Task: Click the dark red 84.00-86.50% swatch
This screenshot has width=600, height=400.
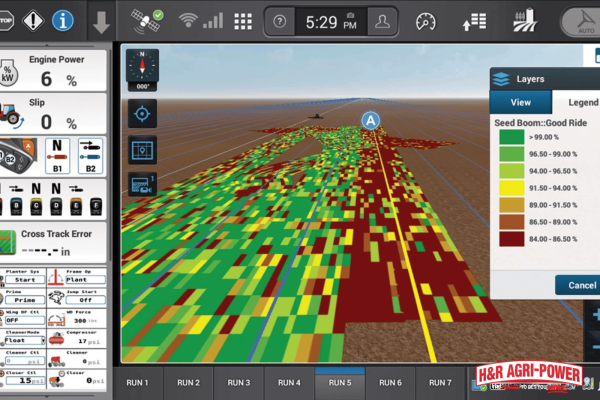Action: pos(512,239)
